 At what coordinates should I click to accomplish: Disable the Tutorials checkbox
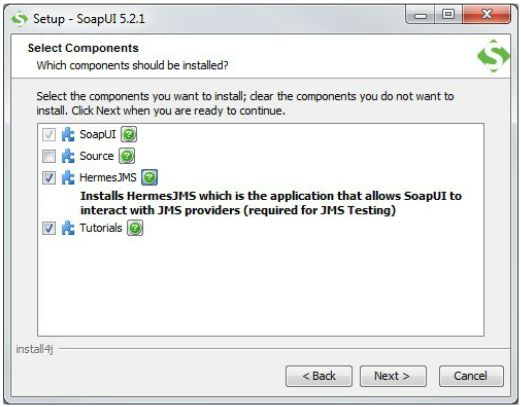pyautogui.click(x=49, y=228)
